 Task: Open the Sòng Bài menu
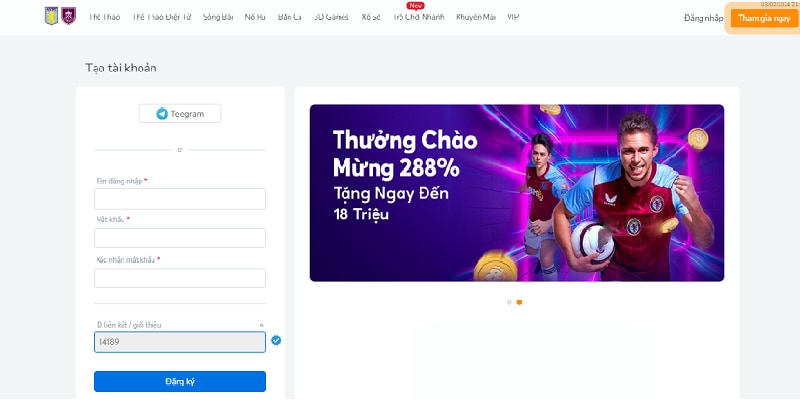[218, 17]
